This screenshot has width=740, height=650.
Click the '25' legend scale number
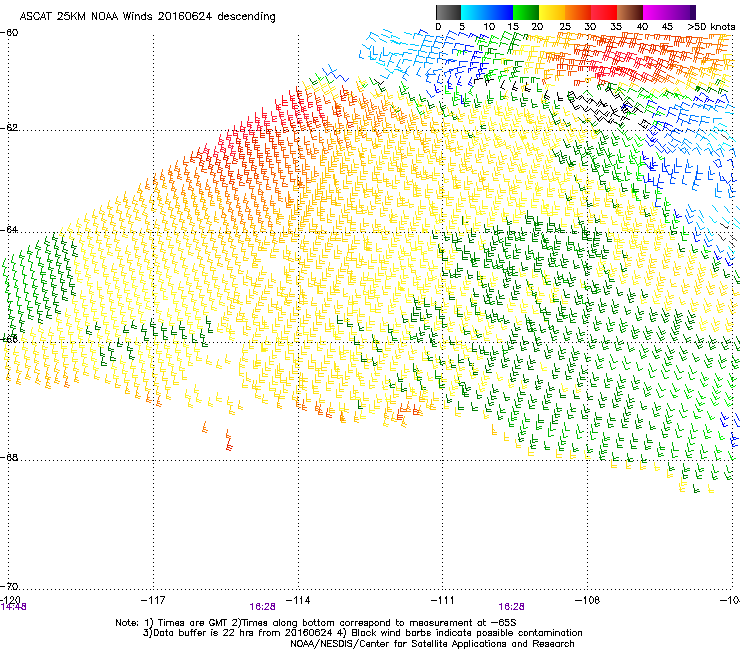[x=565, y=27]
